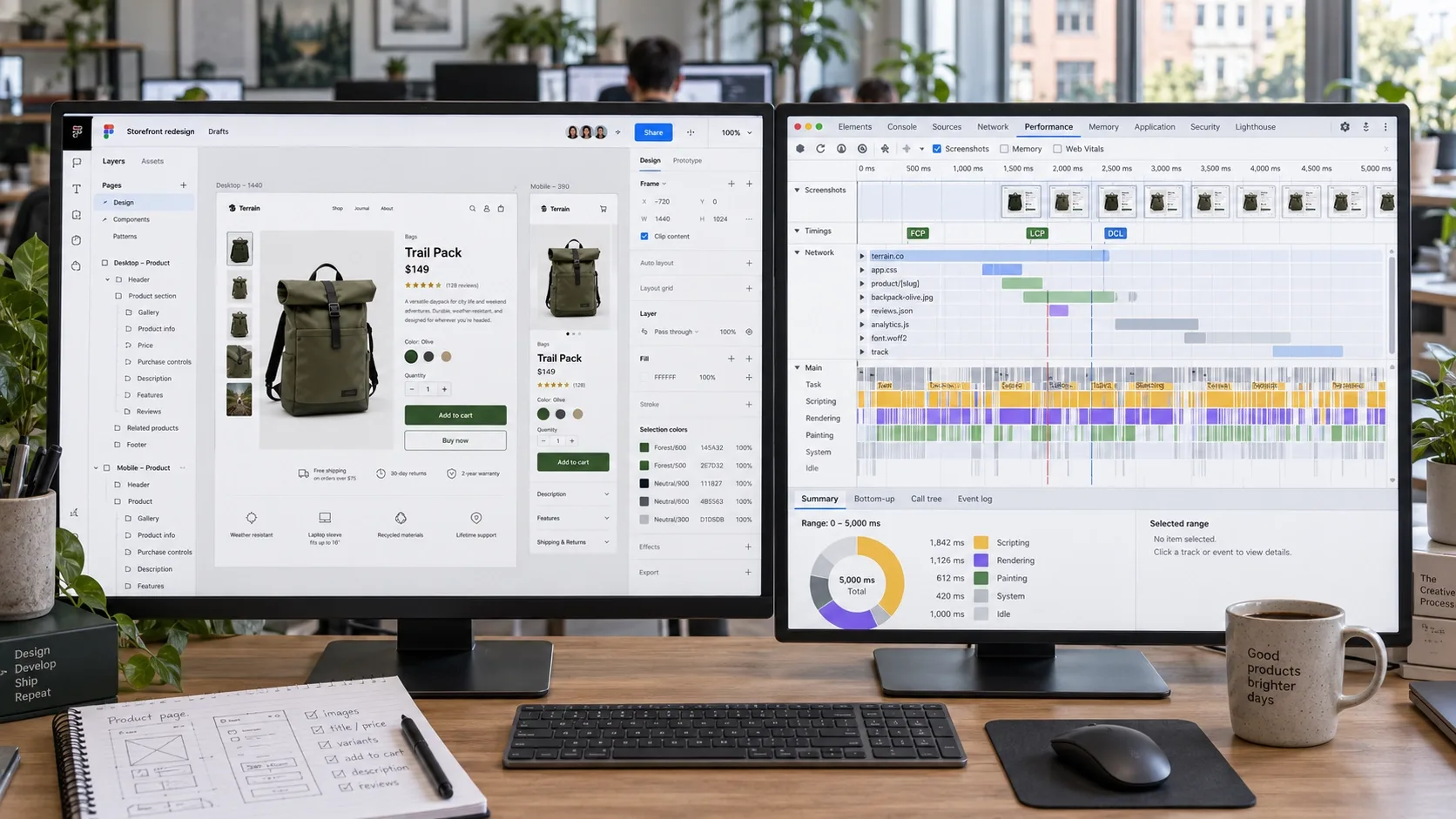Select the Text tool in Figma's left toolbar
This screenshot has height=819, width=1456.
pyautogui.click(x=77, y=189)
